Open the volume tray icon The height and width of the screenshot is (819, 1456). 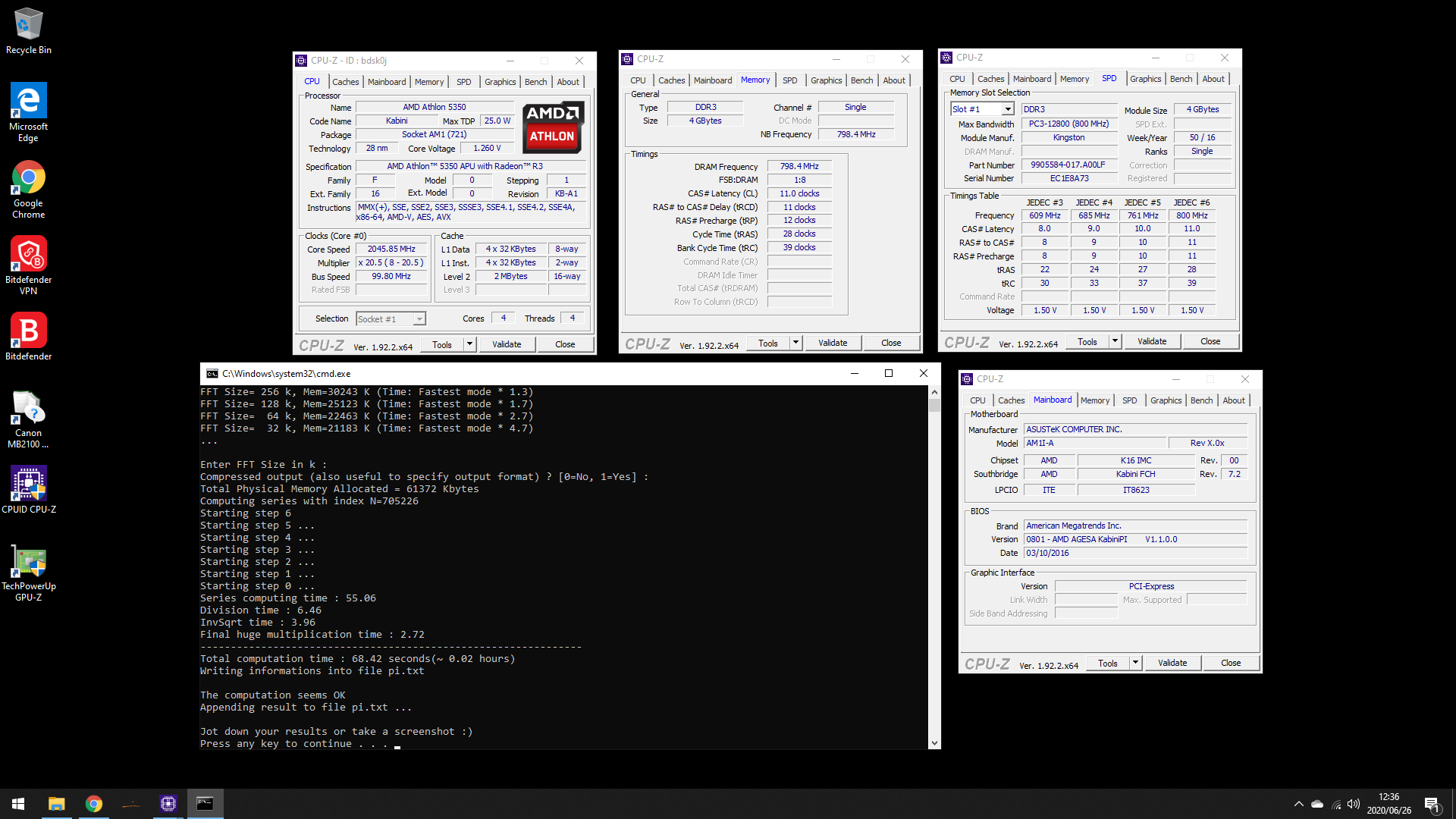(x=1354, y=804)
